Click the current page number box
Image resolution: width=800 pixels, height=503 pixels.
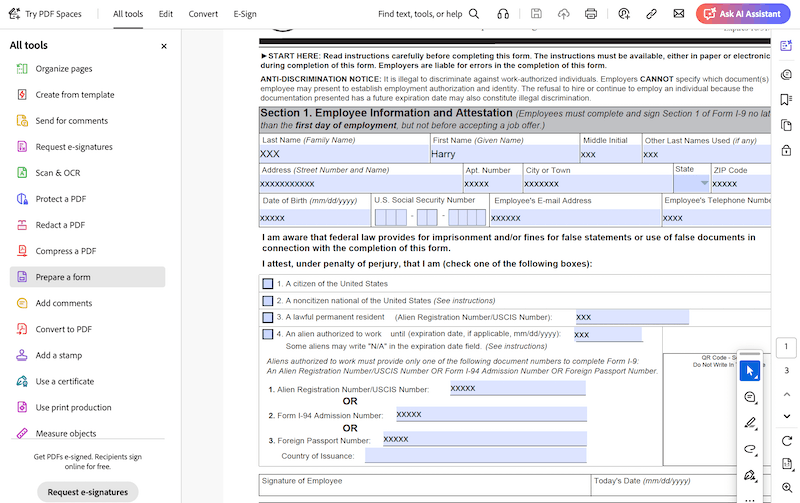pos(786,347)
